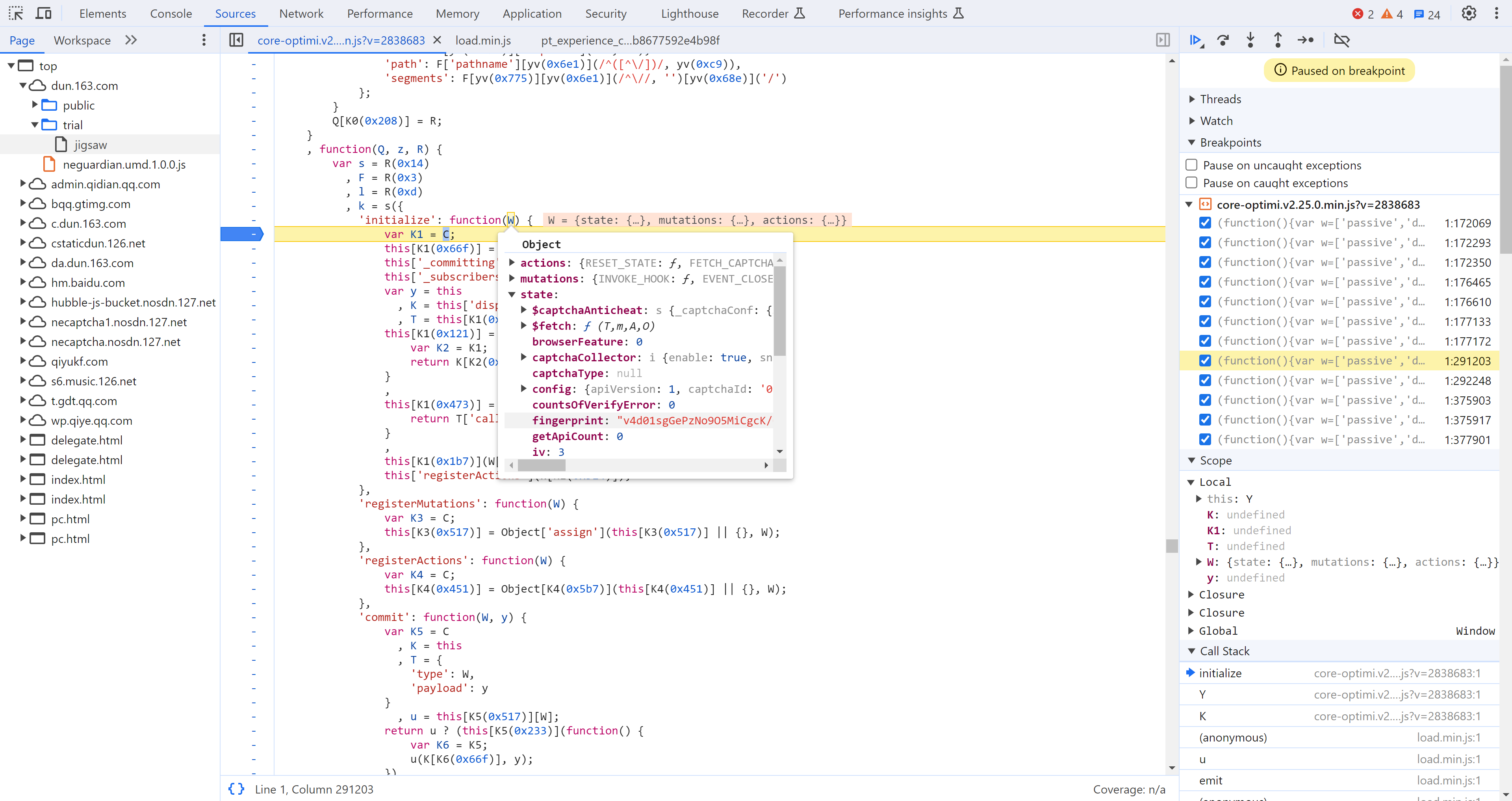Uncheck breakpoint at 1:172293
This screenshot has width=1512, height=801.
click(x=1205, y=242)
